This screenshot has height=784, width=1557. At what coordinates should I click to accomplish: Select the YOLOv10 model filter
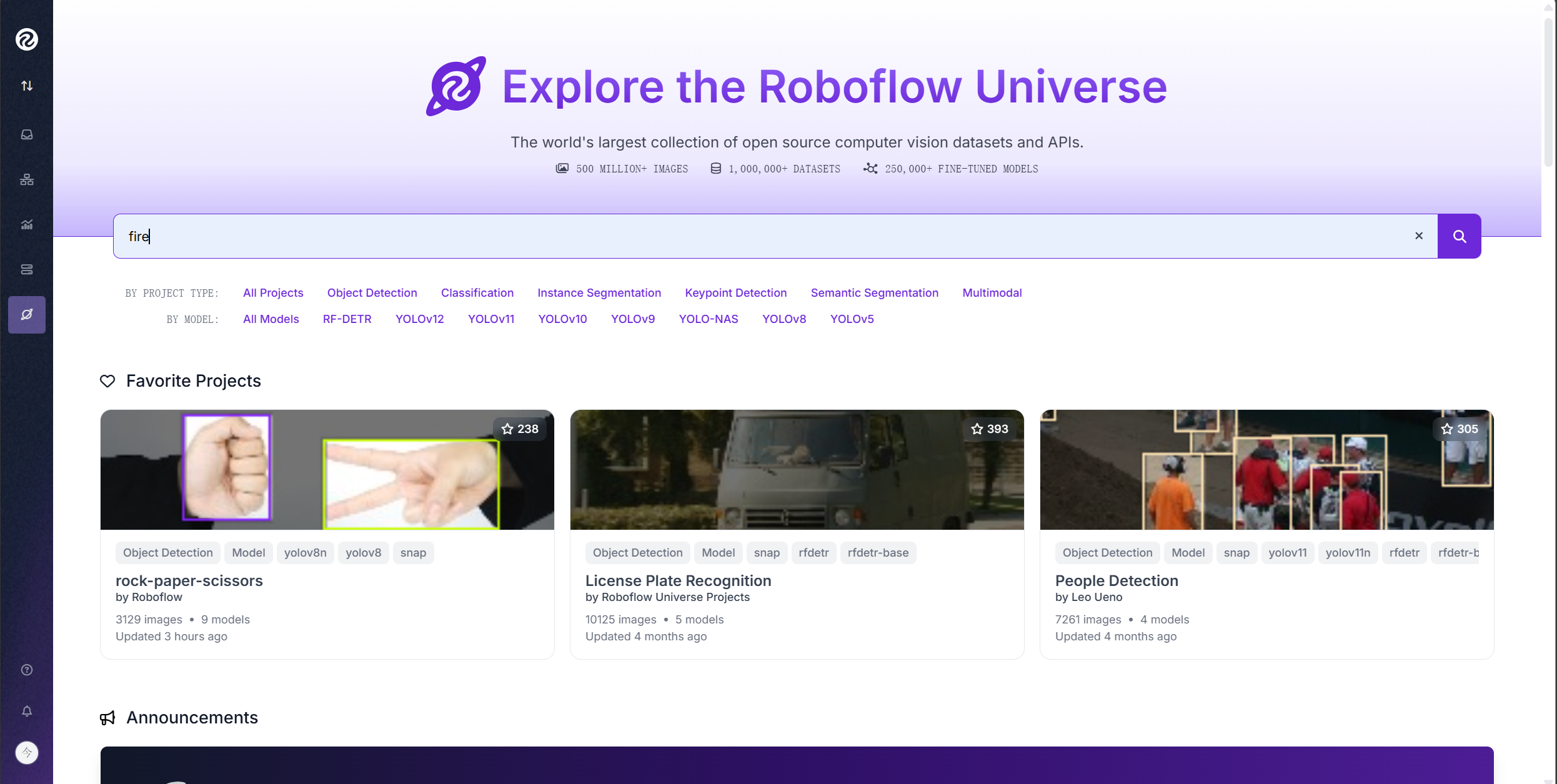(563, 319)
